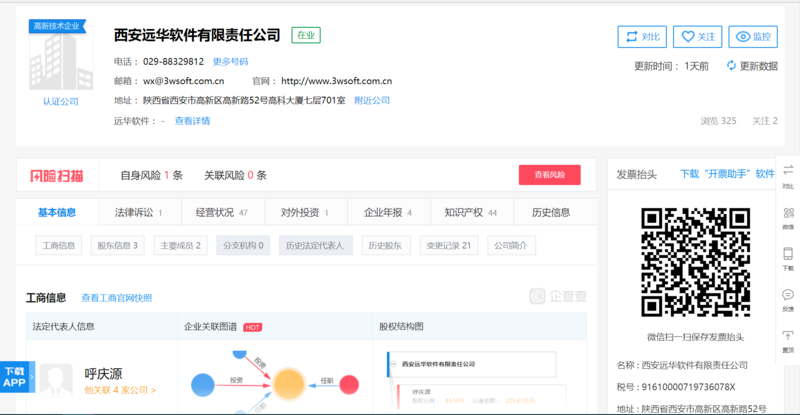The image size is (800, 415).
Task: Open the 知识产权 tab
Action: [472, 212]
